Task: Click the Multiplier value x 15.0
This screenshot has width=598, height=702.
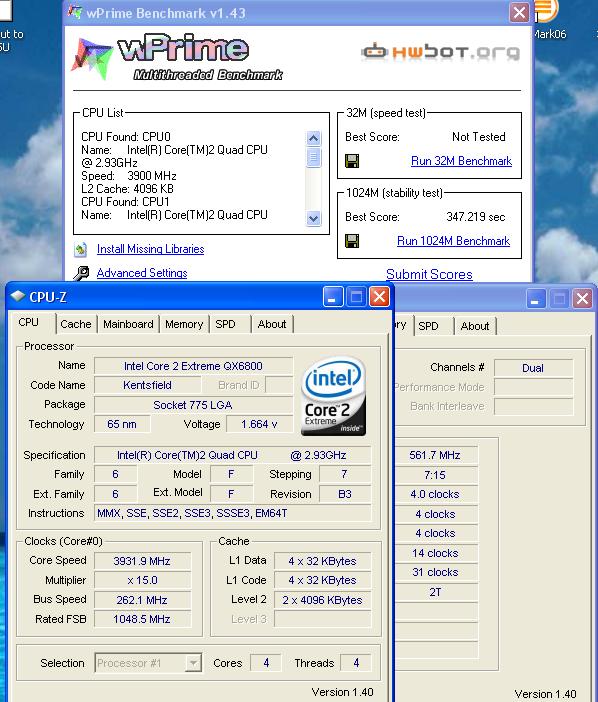Action: pyautogui.click(x=142, y=580)
